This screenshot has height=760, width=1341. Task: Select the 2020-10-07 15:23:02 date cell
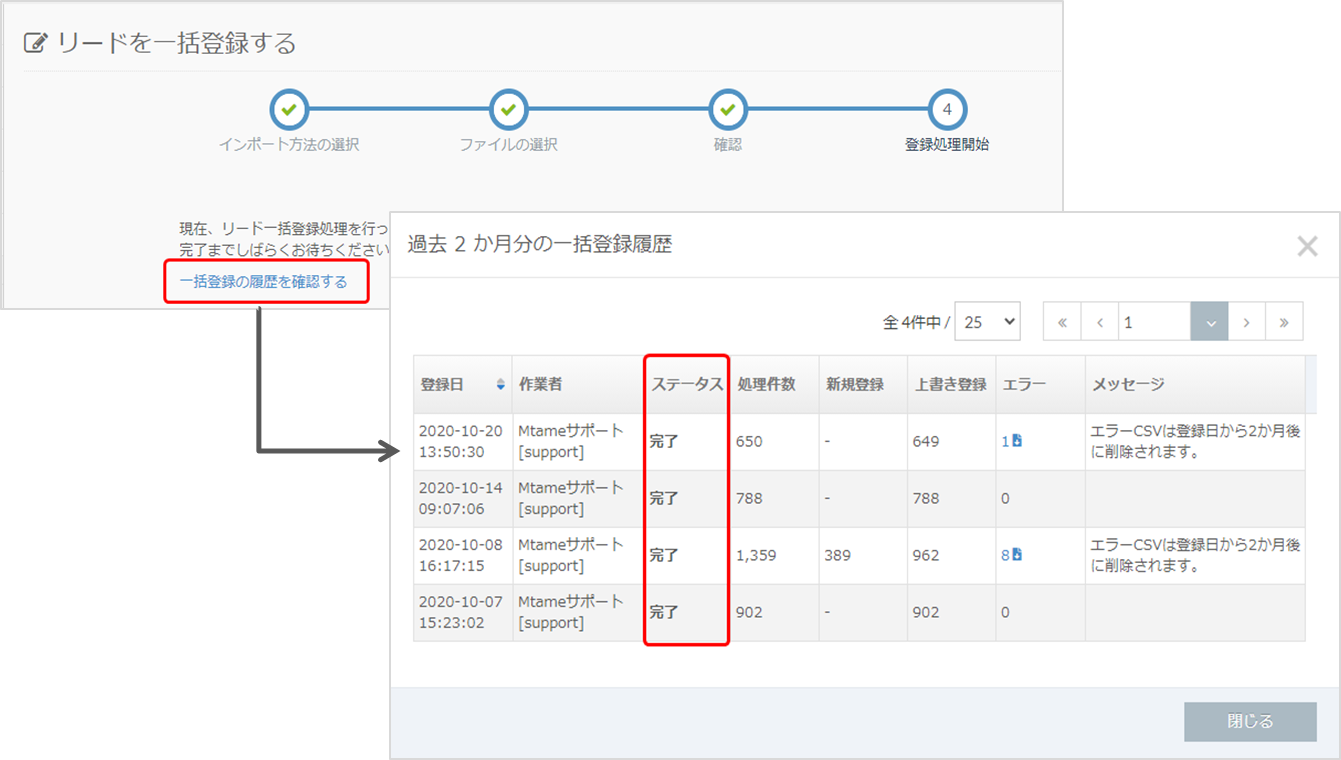click(x=463, y=612)
